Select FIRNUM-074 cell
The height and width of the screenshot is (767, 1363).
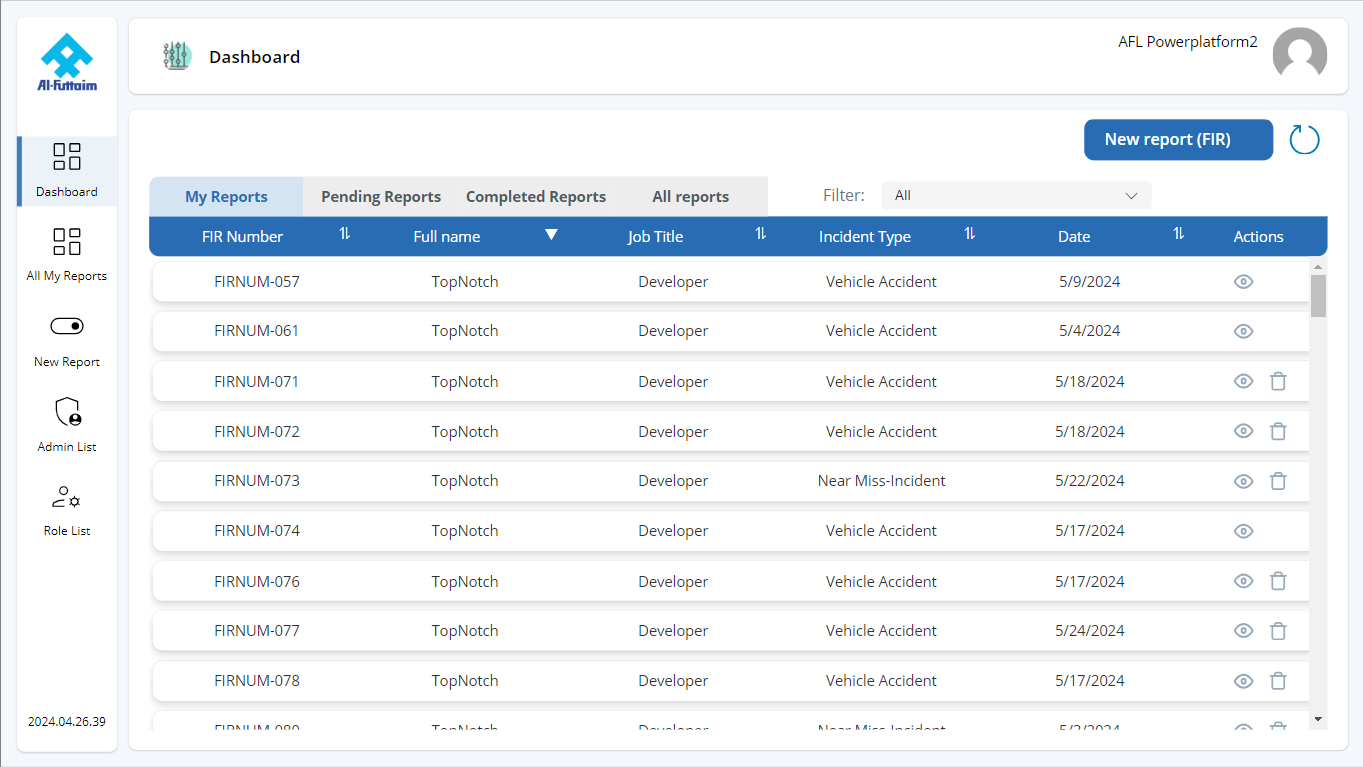tap(257, 531)
